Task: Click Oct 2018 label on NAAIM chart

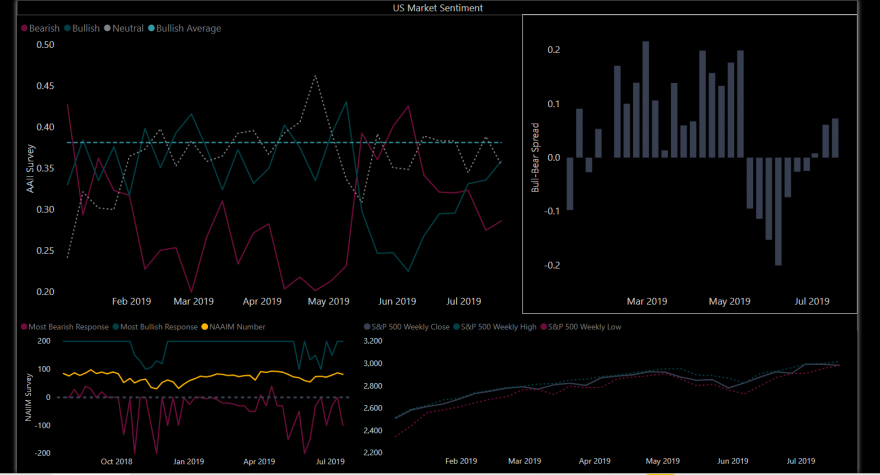Action: [116, 462]
